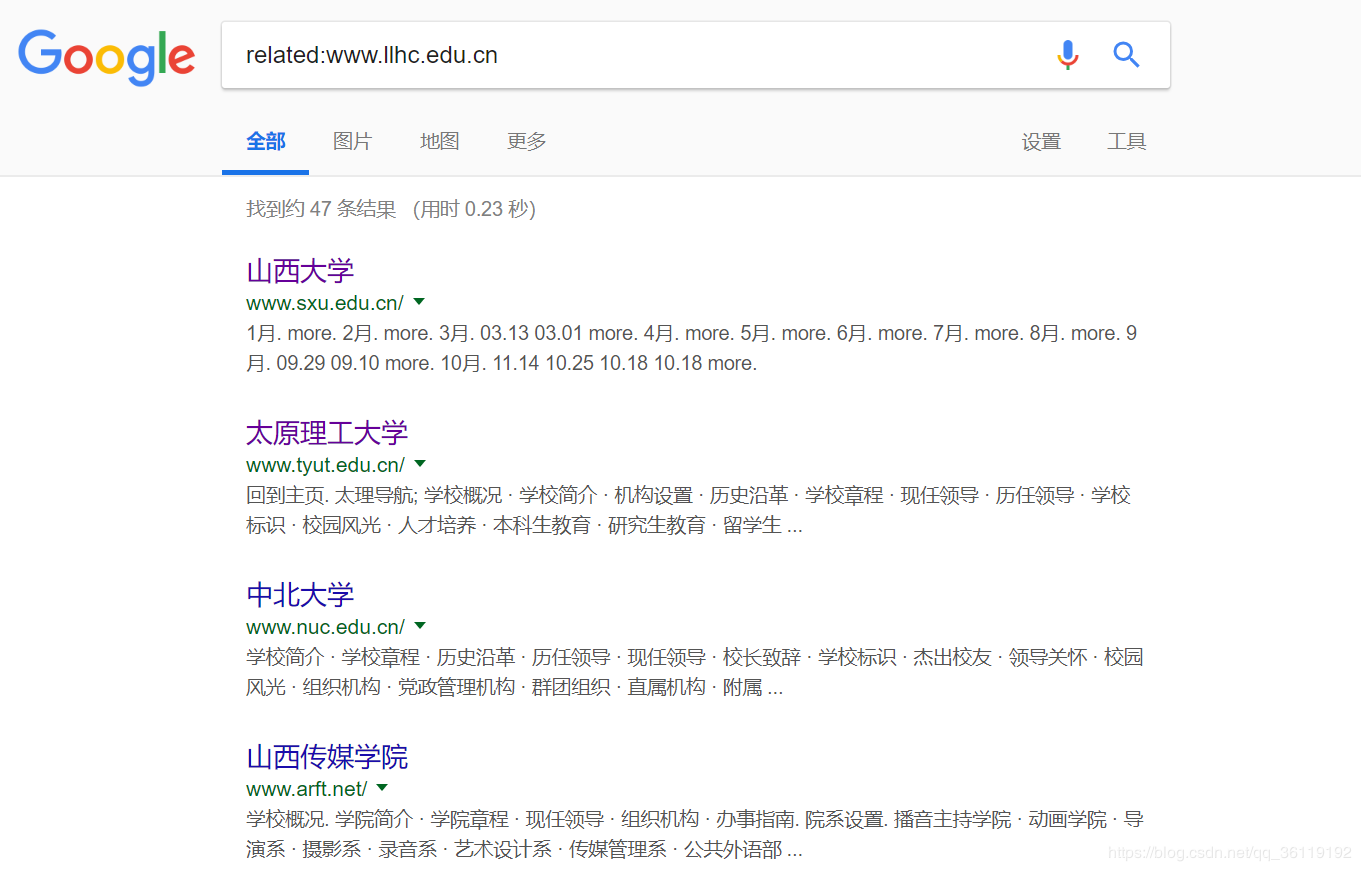Expand the dropdown arrow beside www.sxu.edu.cn/
This screenshot has width=1361, height=871.
pyautogui.click(x=419, y=301)
